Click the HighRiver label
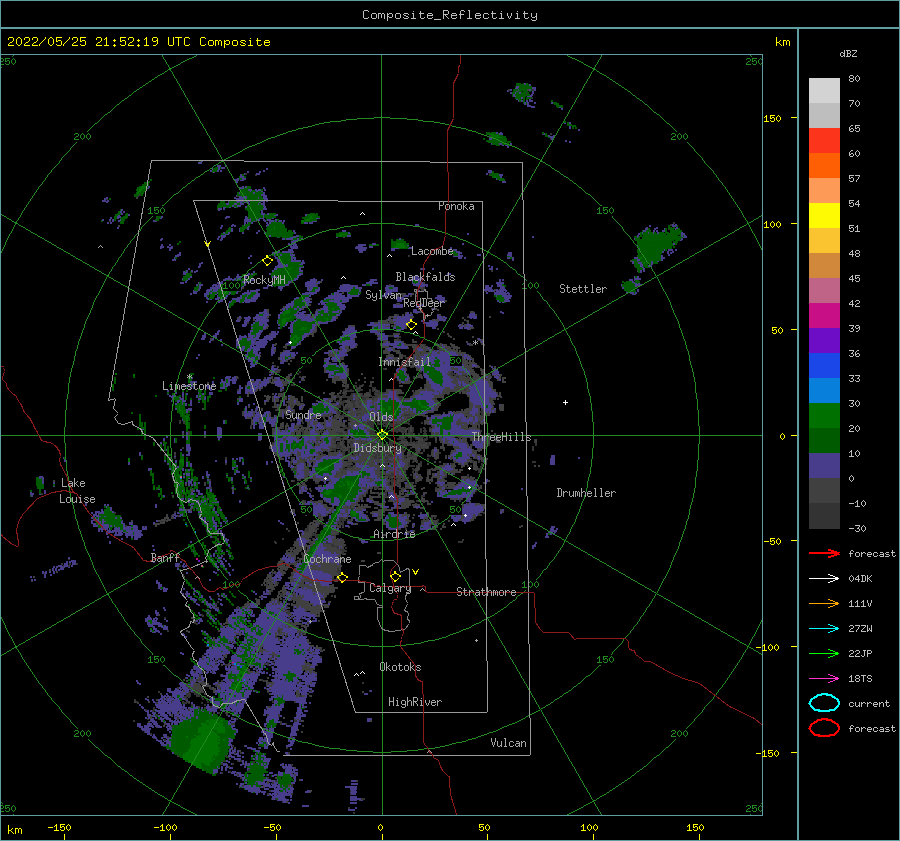This screenshot has width=900, height=841. 415,702
